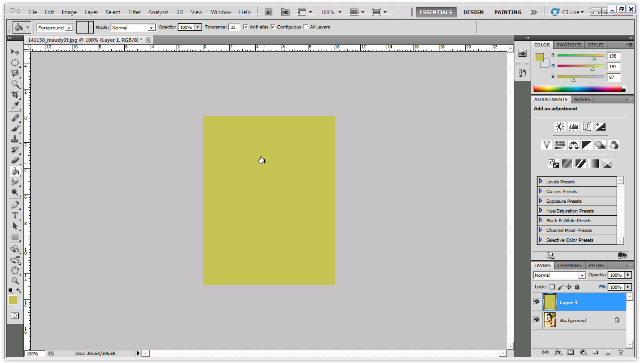This screenshot has height=363, width=640.
Task: Select the Path Selection tool
Action: (x=15, y=226)
